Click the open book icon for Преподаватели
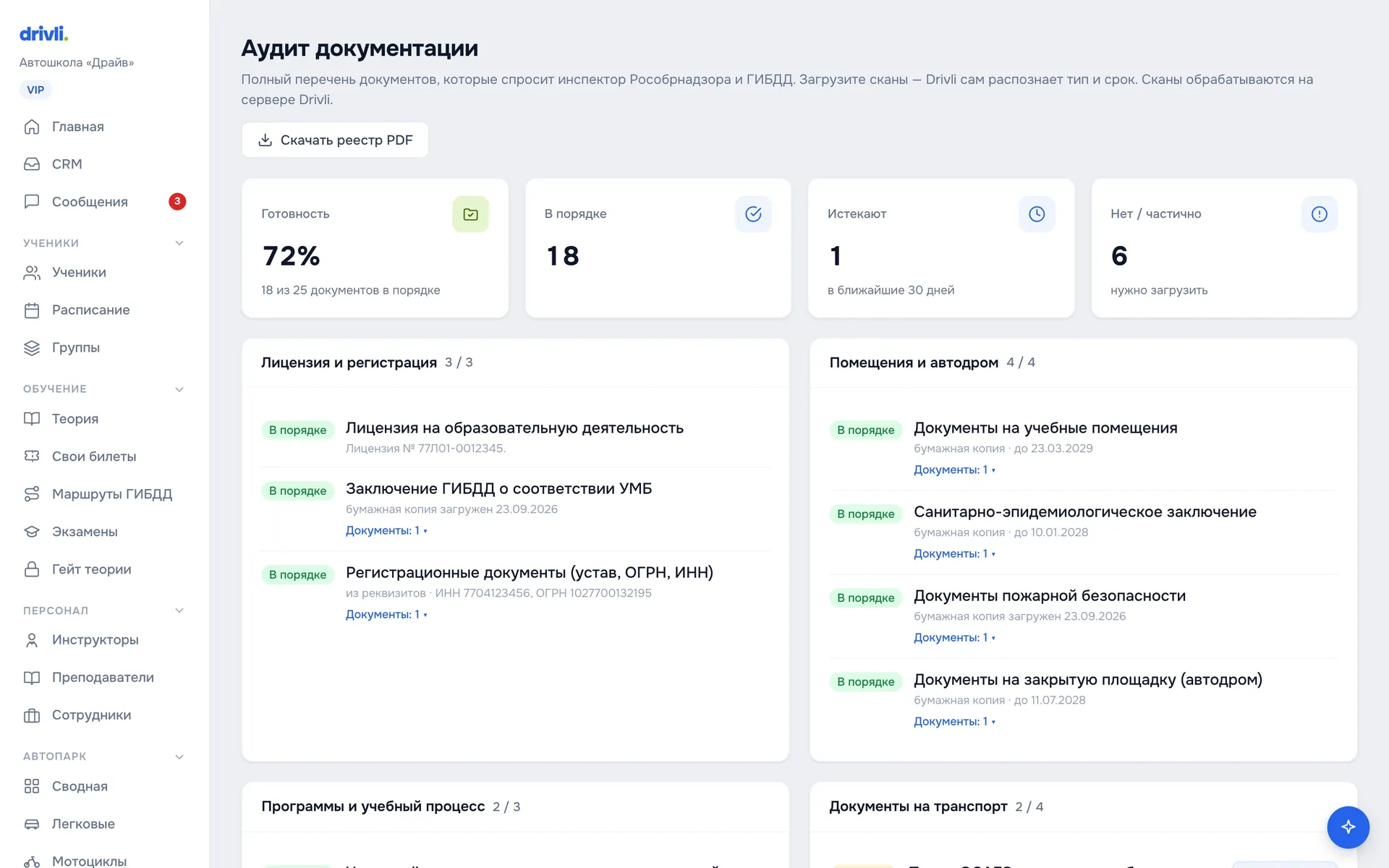The height and width of the screenshot is (868, 1389). coord(32,678)
